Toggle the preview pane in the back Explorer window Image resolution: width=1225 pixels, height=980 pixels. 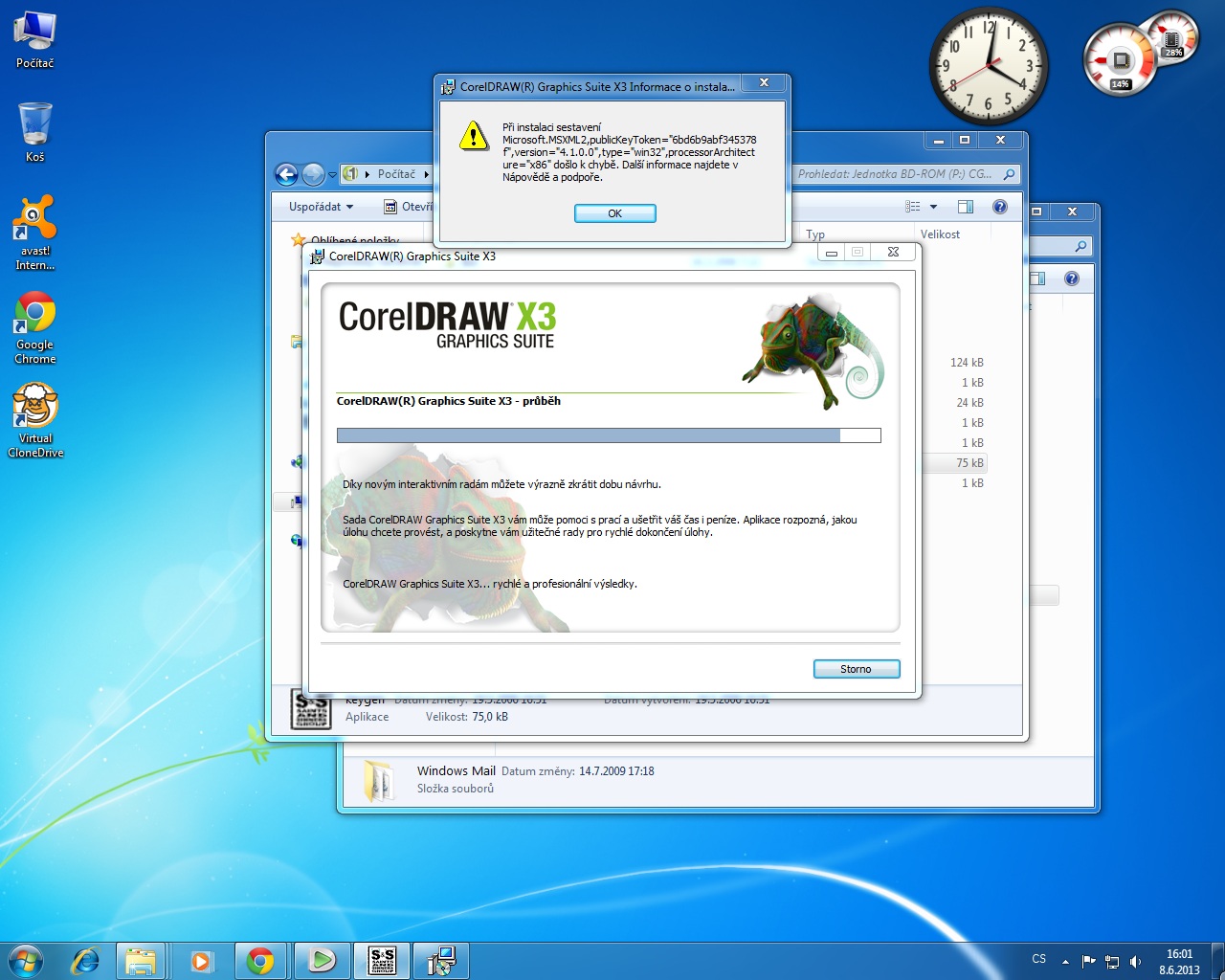click(1038, 278)
